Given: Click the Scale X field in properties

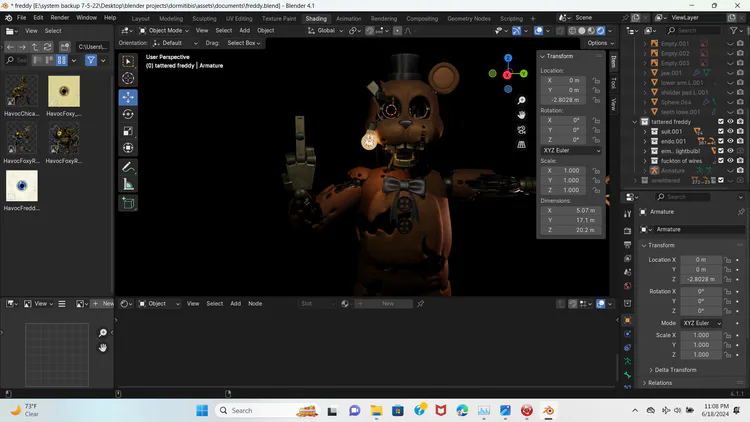Looking at the screenshot, I should click(x=701, y=335).
